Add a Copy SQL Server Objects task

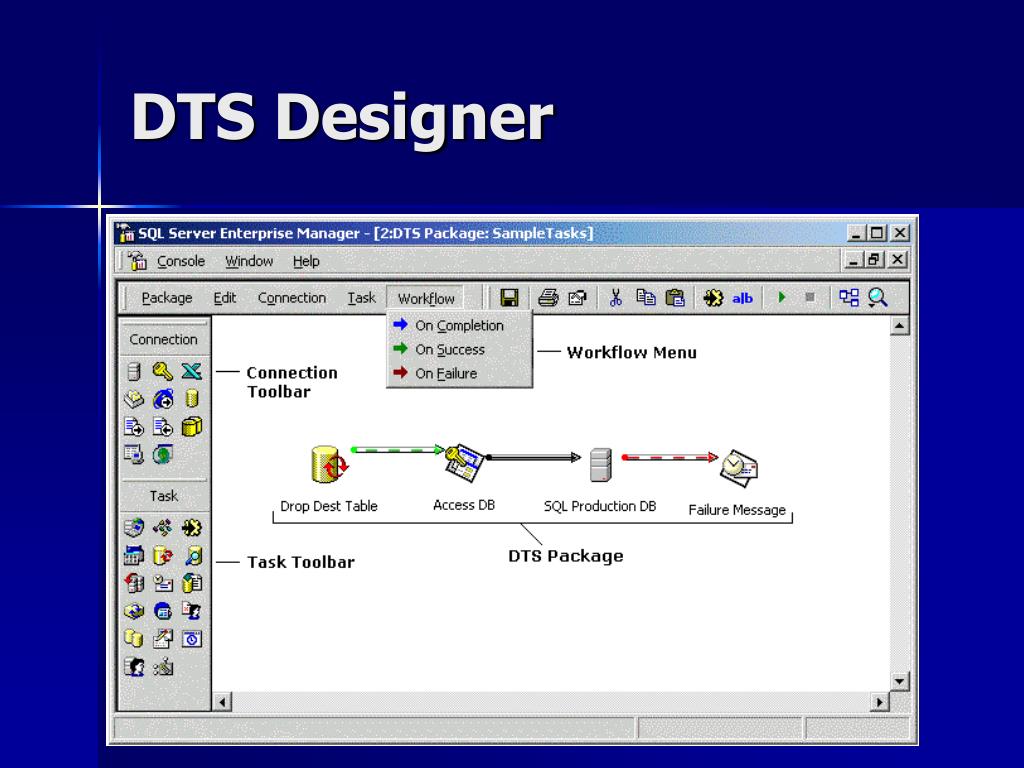(134, 583)
